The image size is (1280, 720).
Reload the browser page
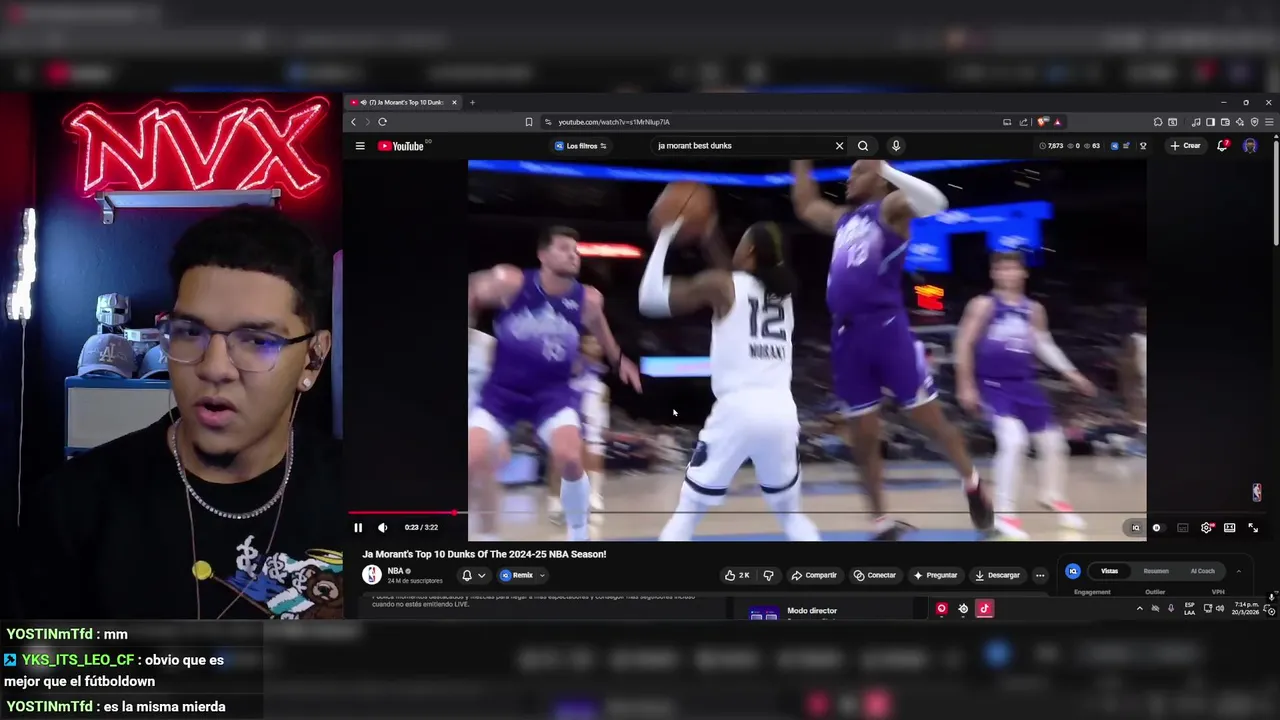[x=382, y=122]
